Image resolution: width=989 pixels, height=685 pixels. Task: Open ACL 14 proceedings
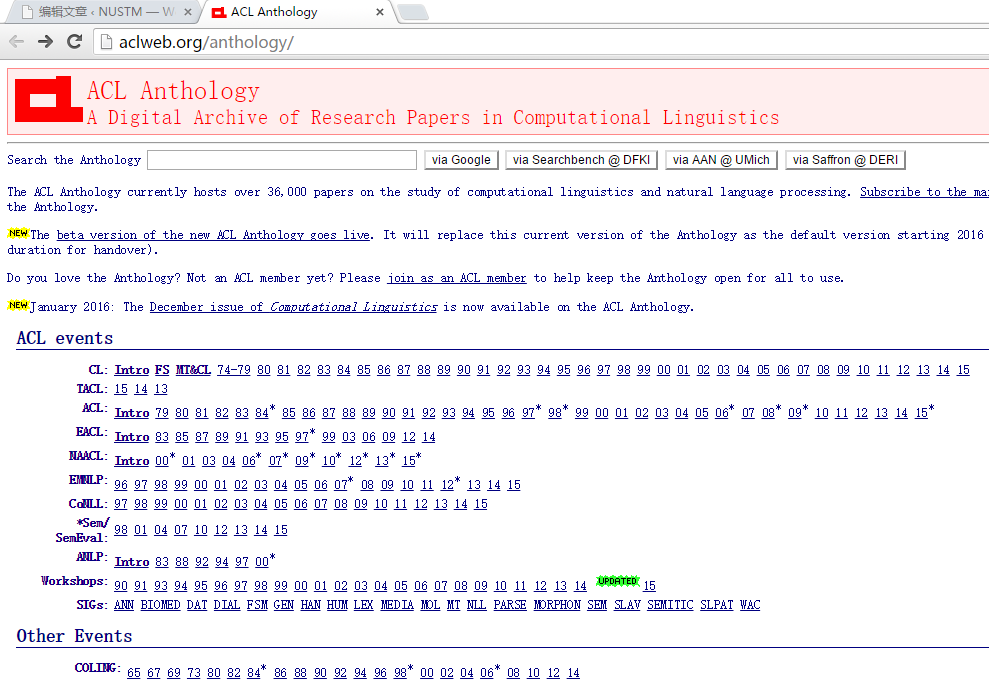click(901, 413)
